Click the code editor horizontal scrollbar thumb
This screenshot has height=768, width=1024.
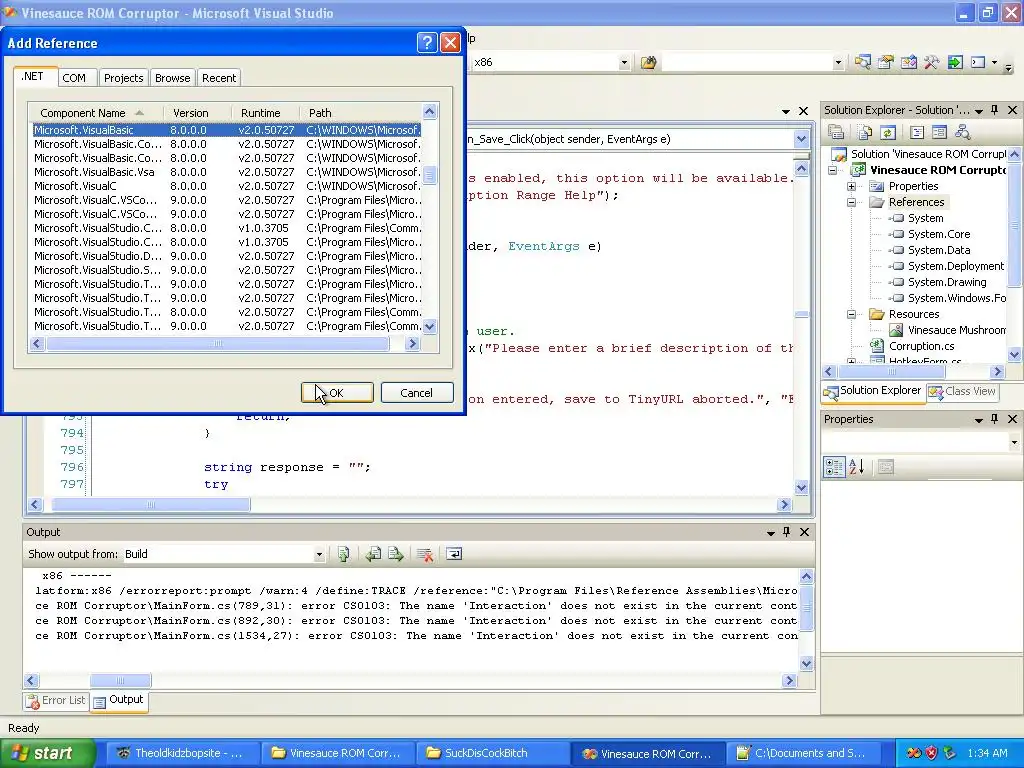151,505
